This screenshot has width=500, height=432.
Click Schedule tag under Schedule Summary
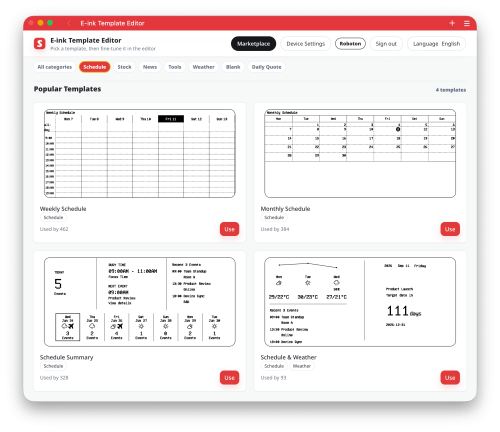pos(53,366)
